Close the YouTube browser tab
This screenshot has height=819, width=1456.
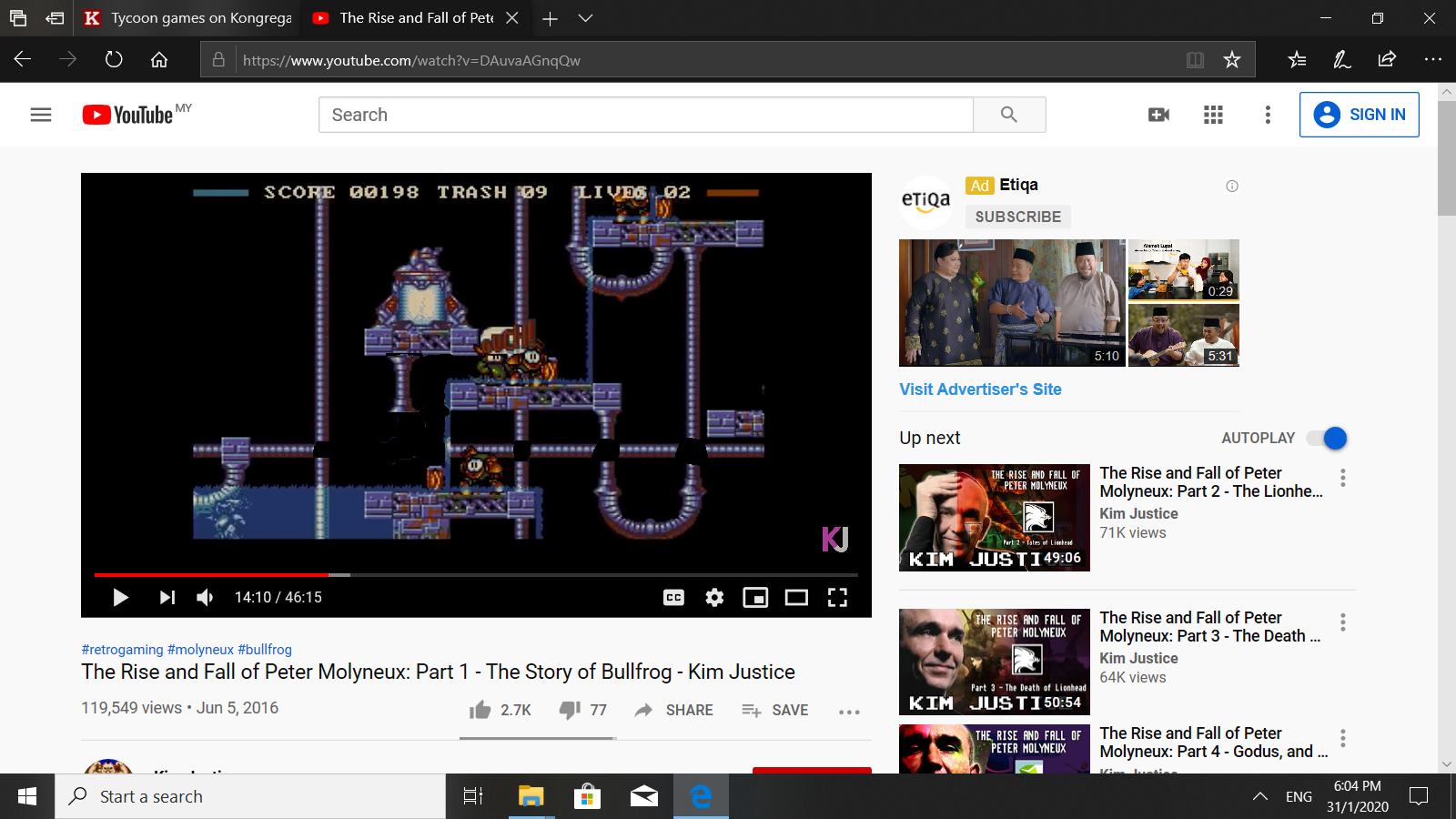[512, 18]
